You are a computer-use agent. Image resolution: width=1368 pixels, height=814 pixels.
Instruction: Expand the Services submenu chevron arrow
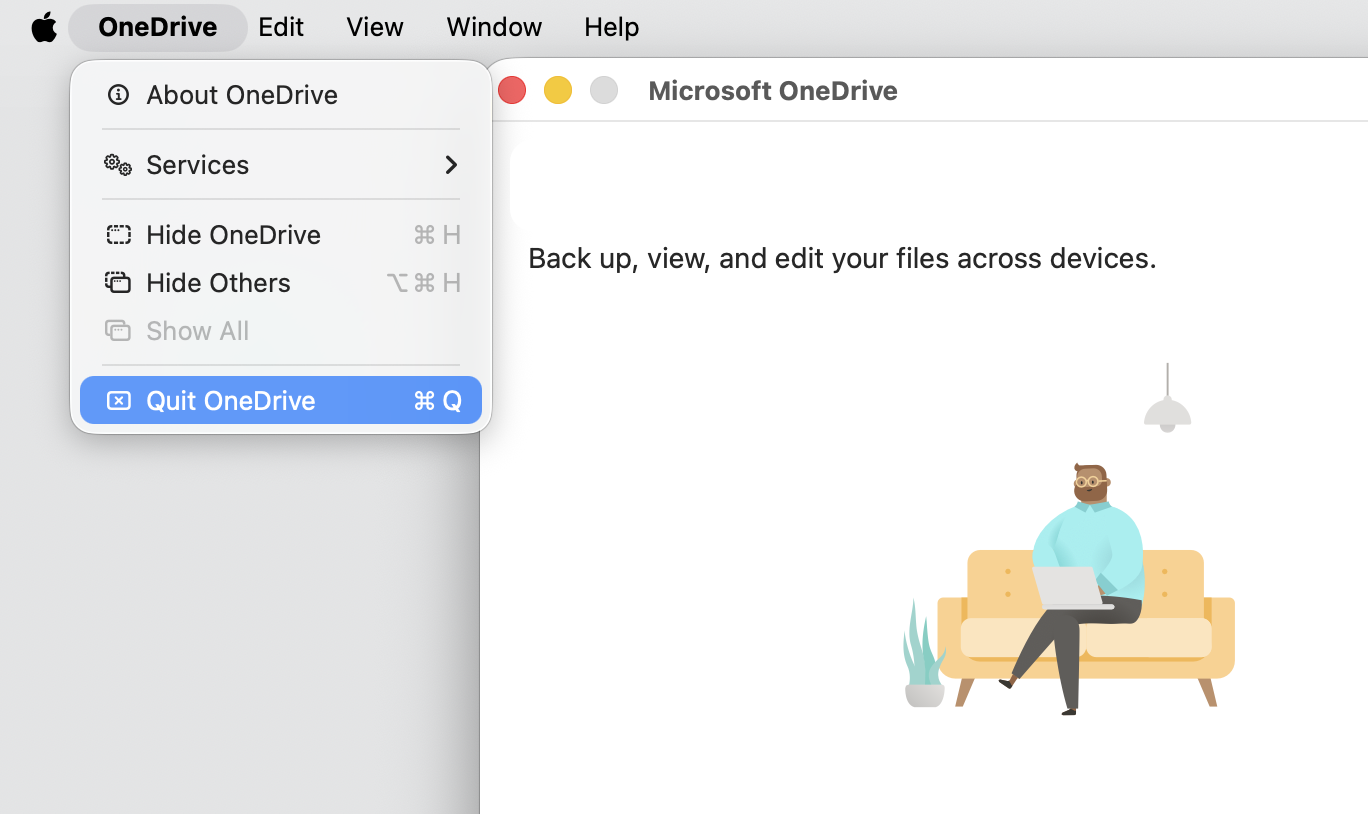(x=451, y=165)
